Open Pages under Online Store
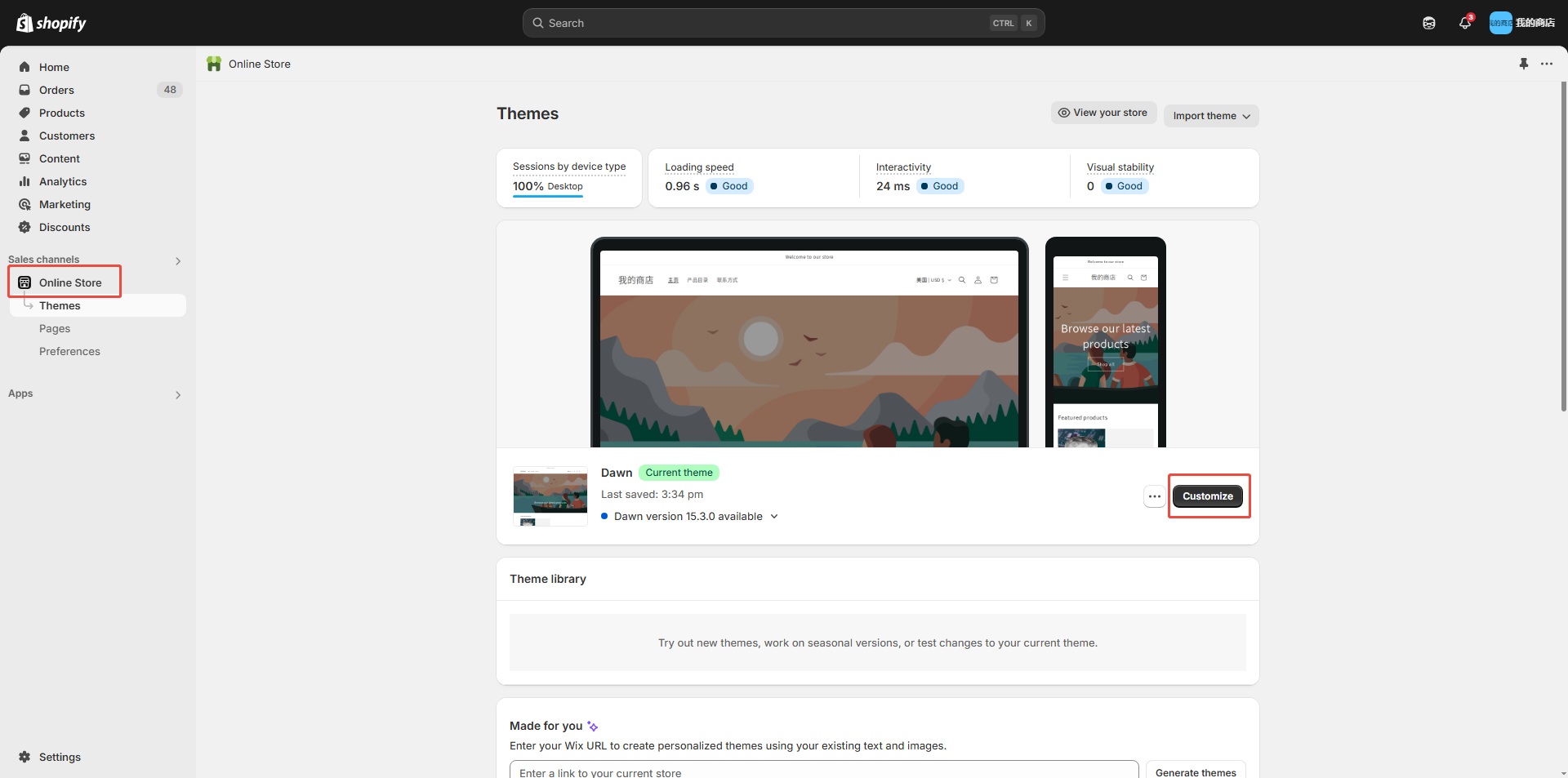Screen dimensions: 1568x778 point(55,328)
